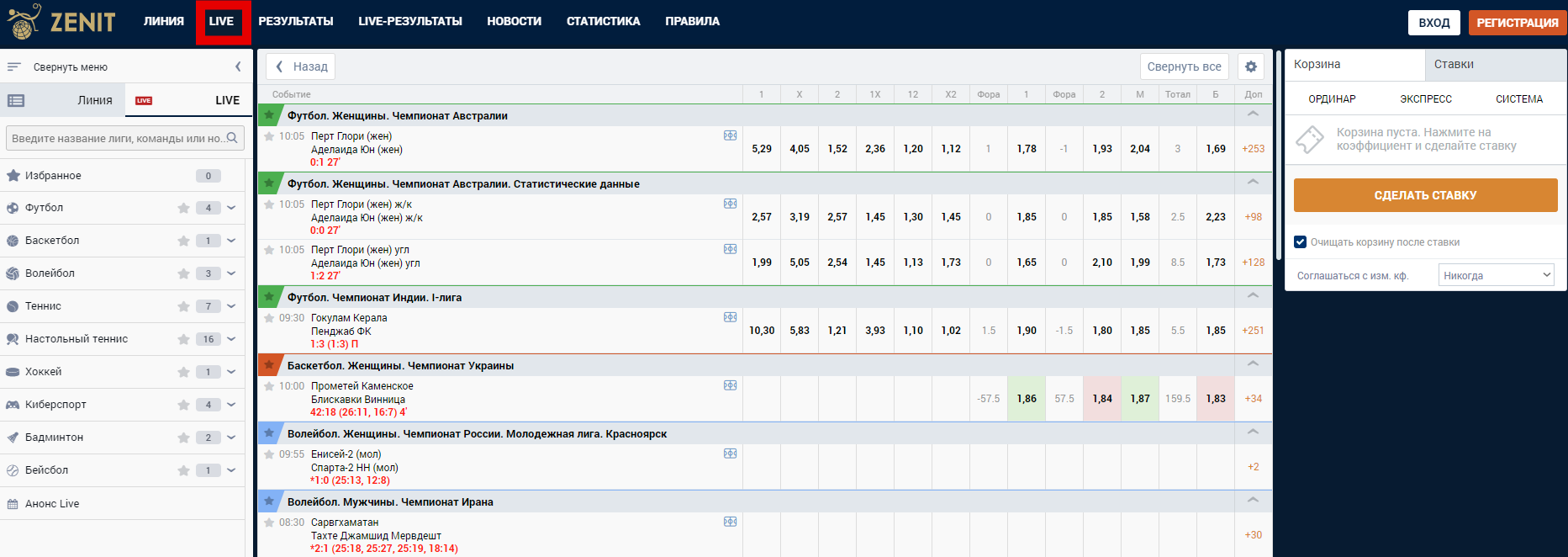Open the 'Никогда' odds change dropdown
This screenshot has width=1568, height=557.
[1496, 275]
